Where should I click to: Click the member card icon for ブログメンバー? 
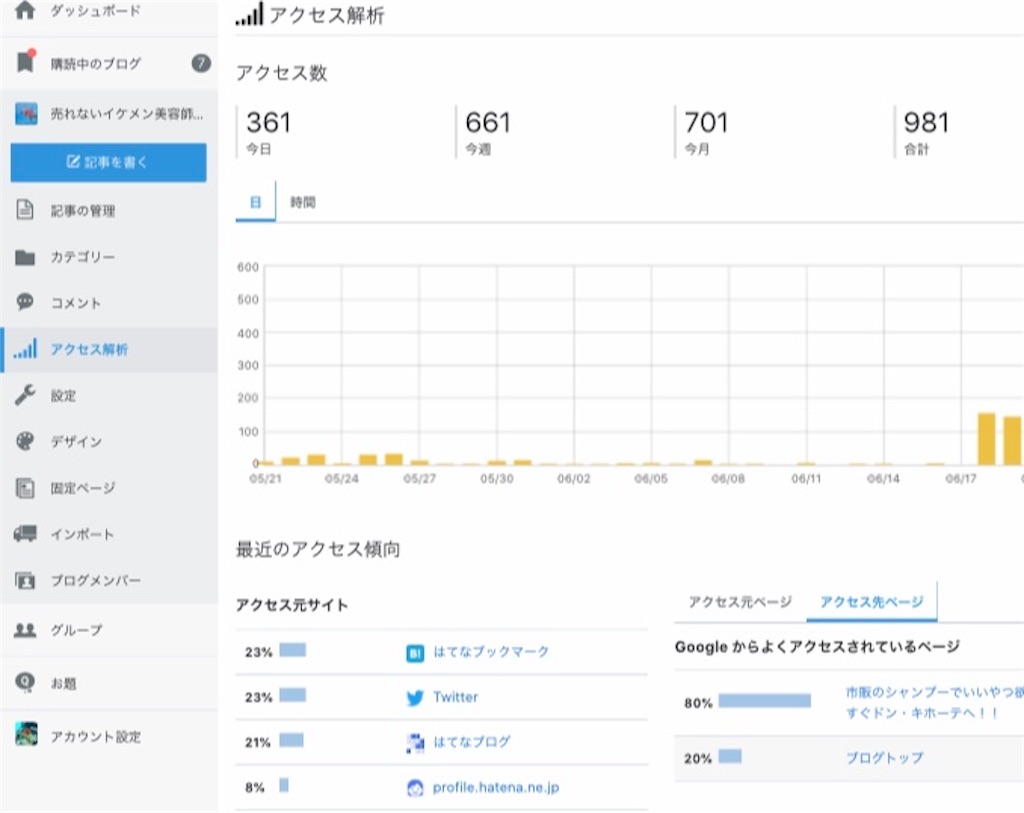point(25,580)
